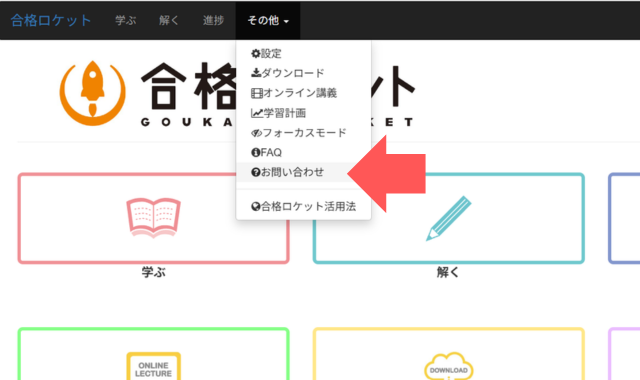Click the download icon beside ダウンロード
The image size is (640, 380).
point(256,73)
